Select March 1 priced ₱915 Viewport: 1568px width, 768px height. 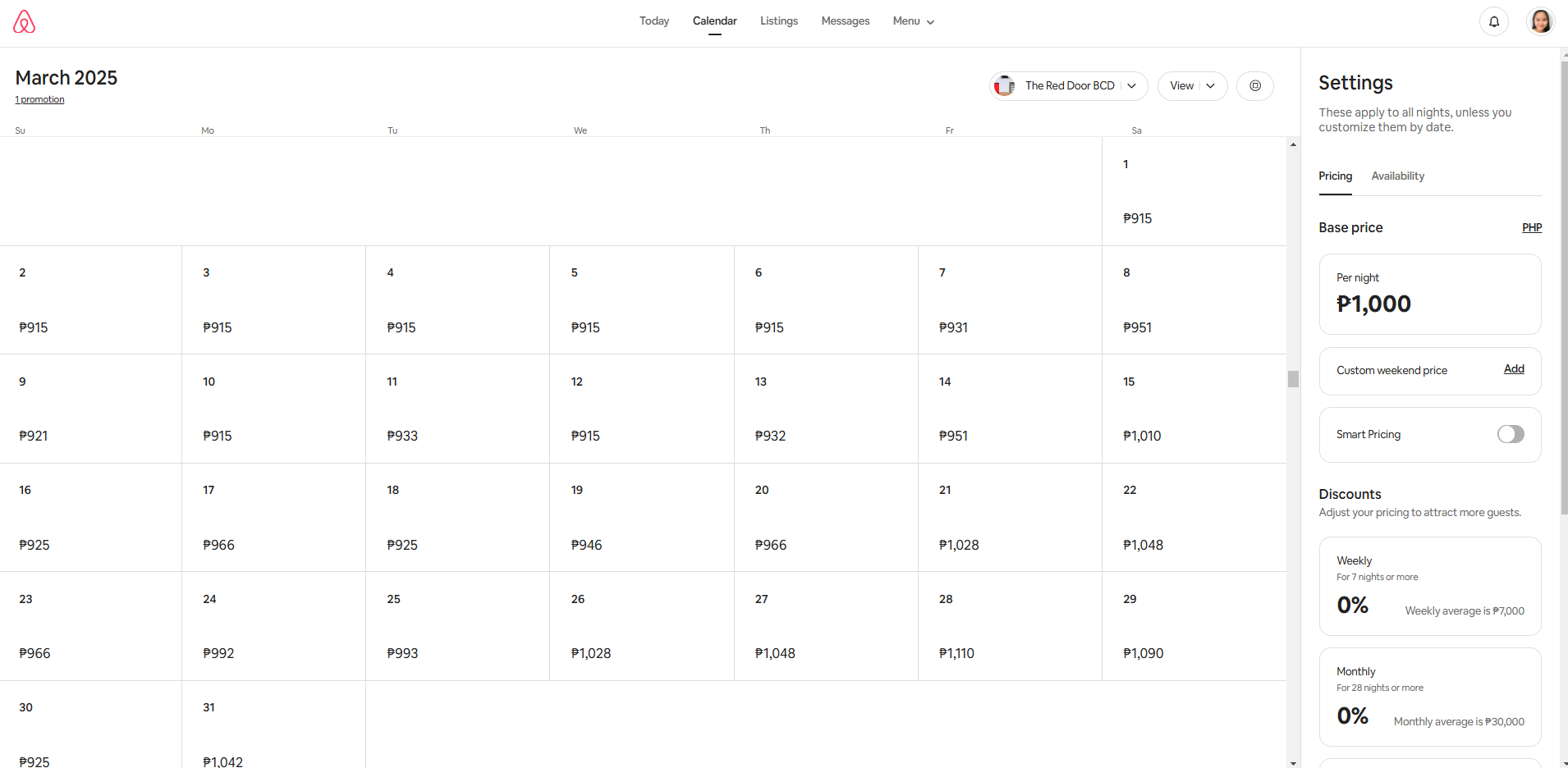click(1194, 191)
